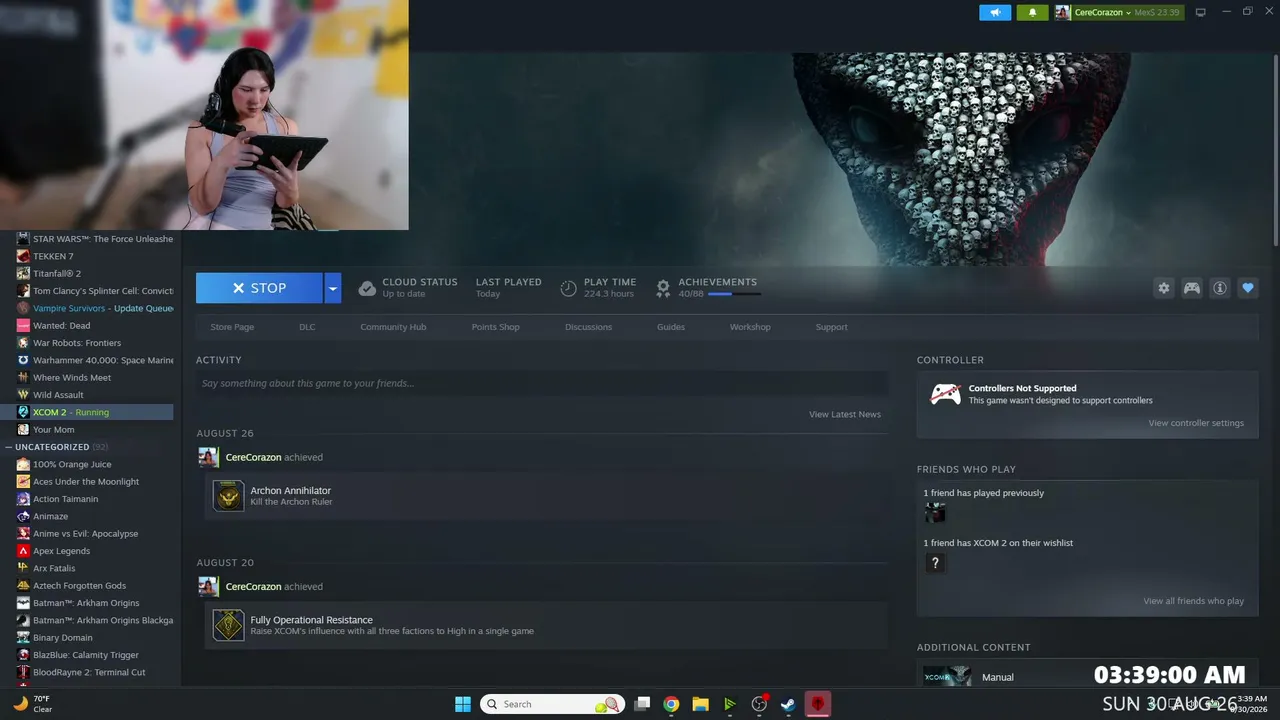Open the Steam notifications bell
The width and height of the screenshot is (1280, 720).
point(1032,12)
